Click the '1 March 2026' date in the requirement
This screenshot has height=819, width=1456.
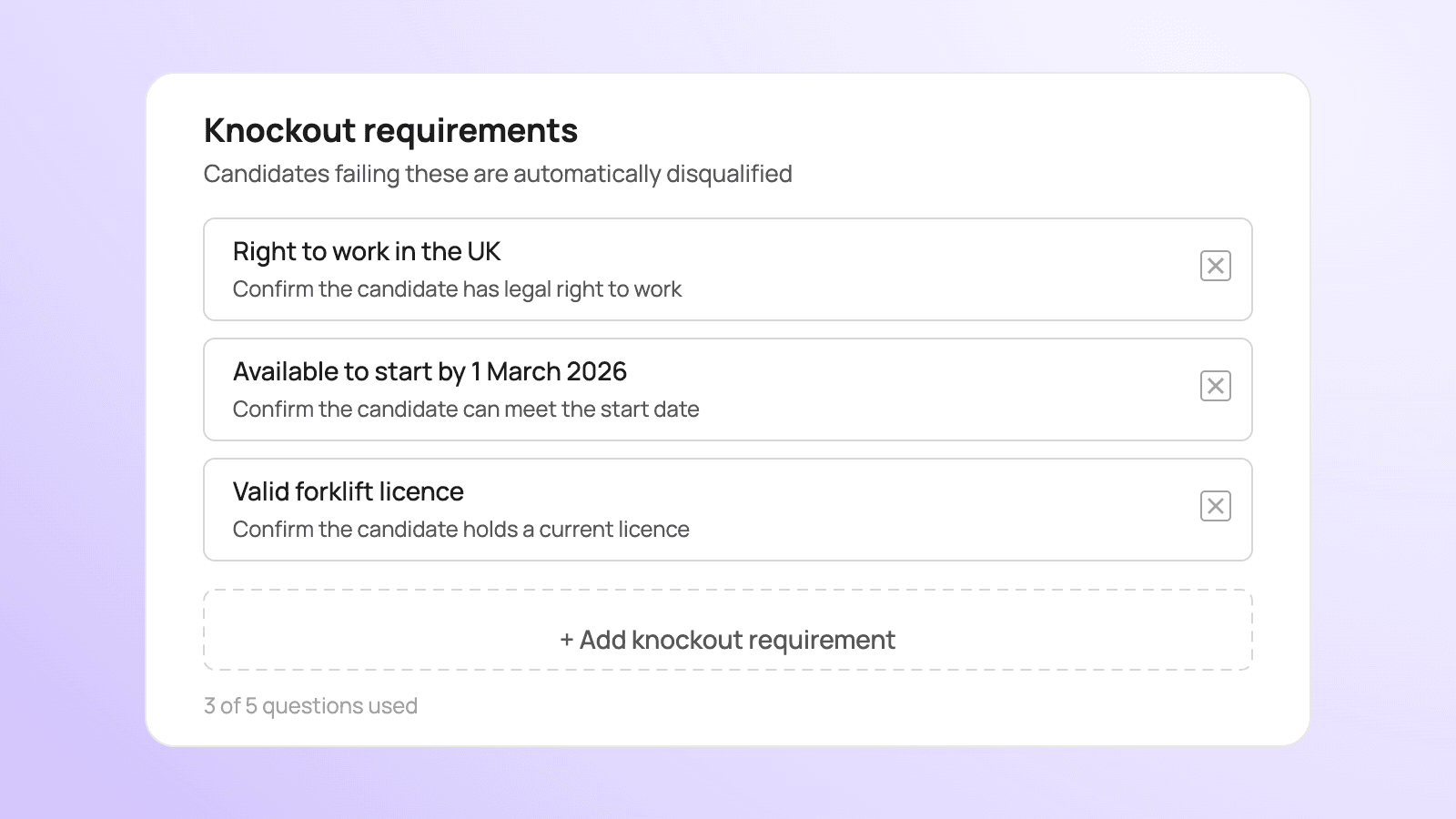tap(549, 371)
